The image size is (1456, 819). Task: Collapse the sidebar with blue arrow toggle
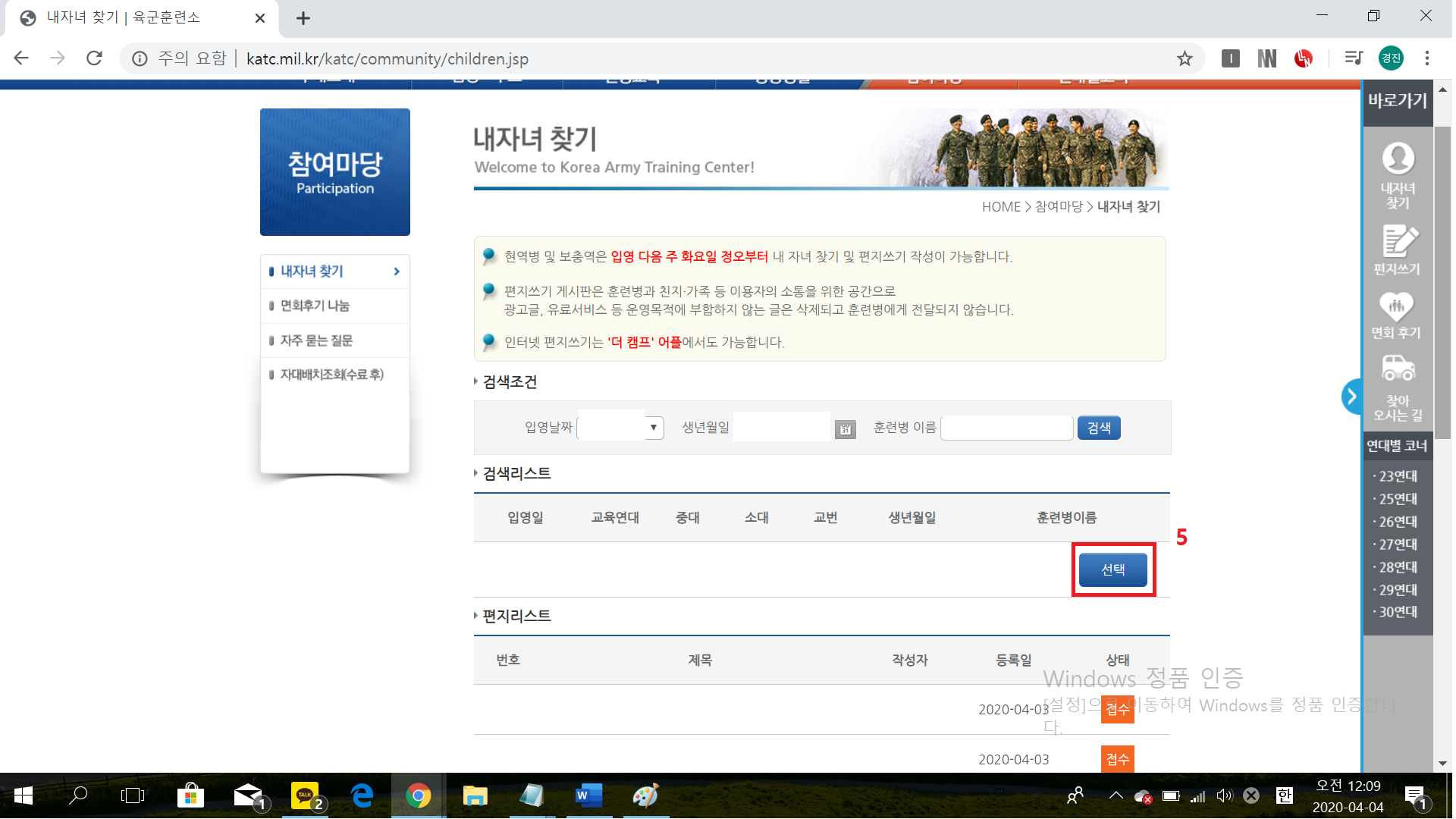click(x=1351, y=396)
